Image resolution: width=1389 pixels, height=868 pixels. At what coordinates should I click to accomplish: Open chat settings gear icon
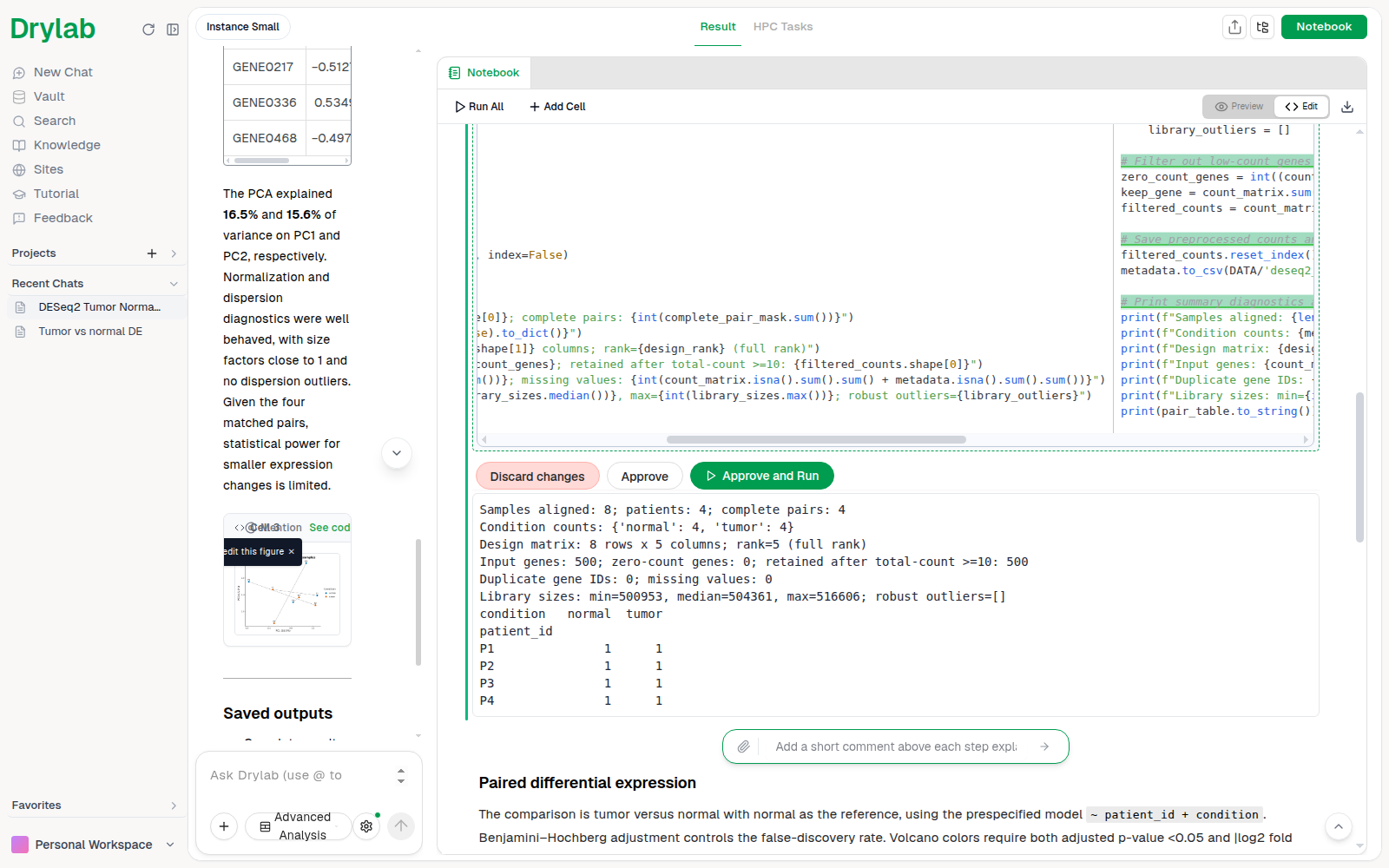(x=366, y=826)
